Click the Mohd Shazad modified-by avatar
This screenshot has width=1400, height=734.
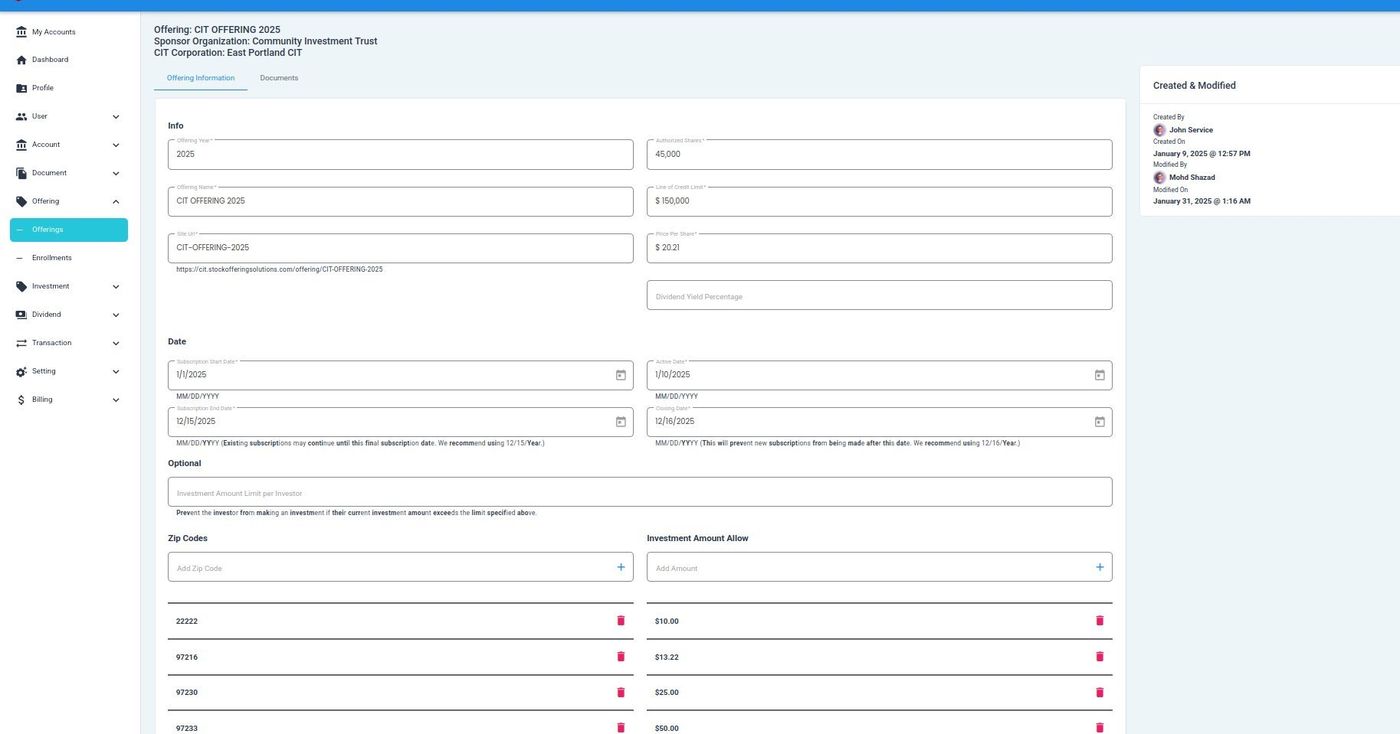1159,177
